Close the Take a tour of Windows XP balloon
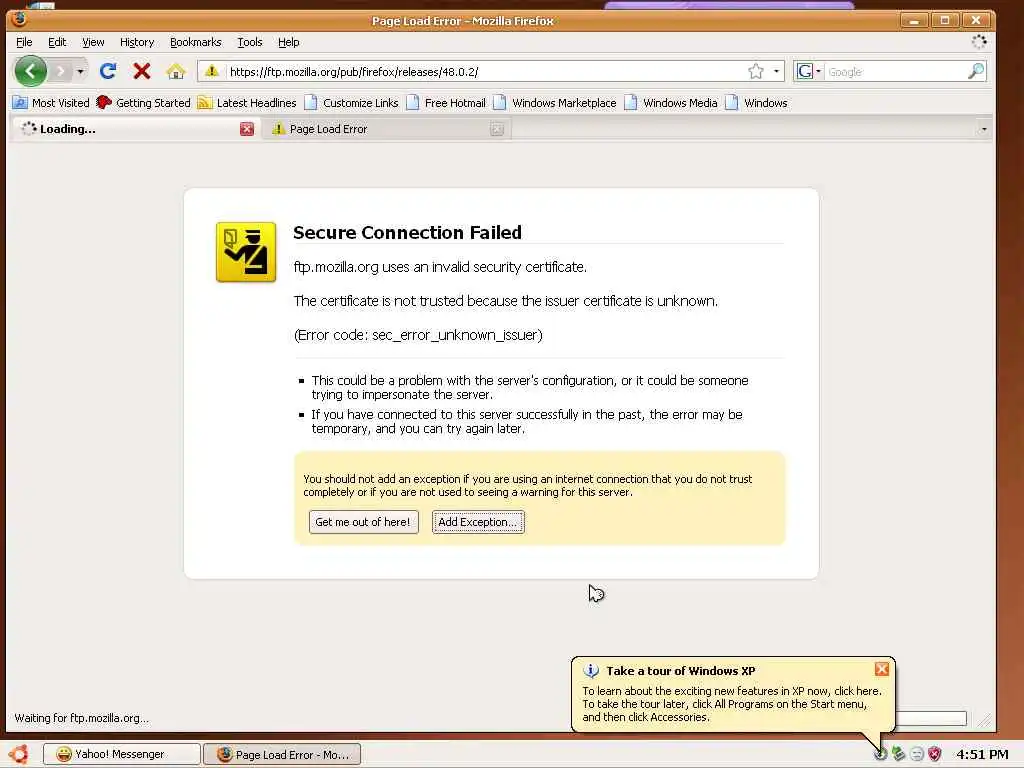The image size is (1024, 768). tap(882, 669)
